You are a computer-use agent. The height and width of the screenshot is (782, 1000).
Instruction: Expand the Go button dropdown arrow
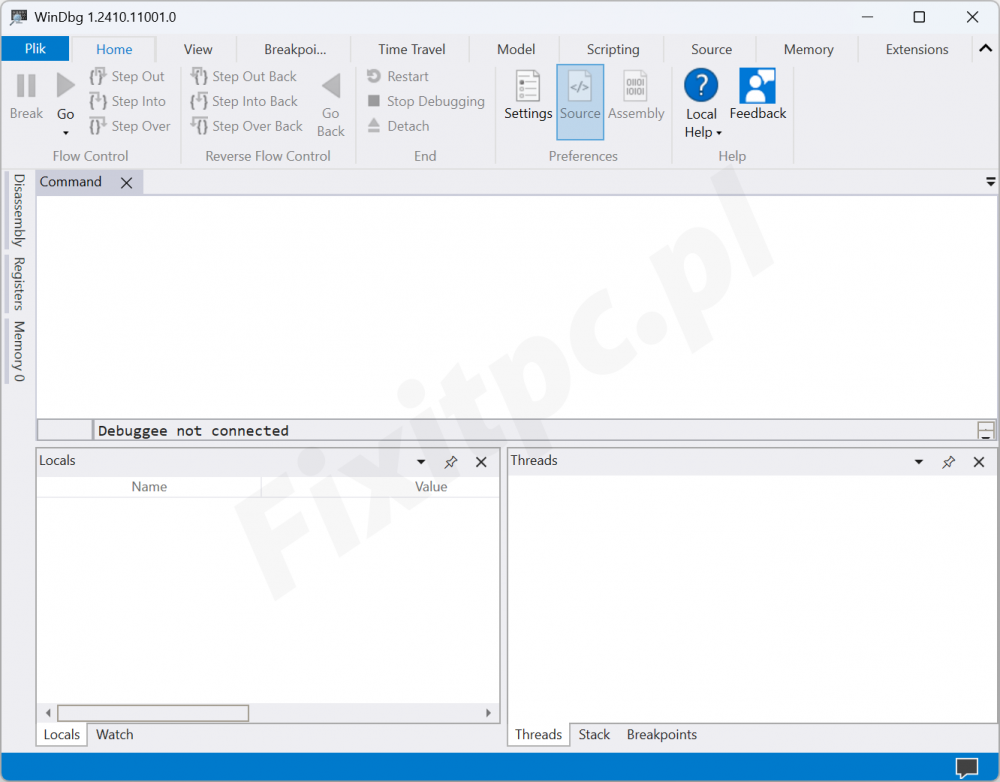[x=66, y=133]
